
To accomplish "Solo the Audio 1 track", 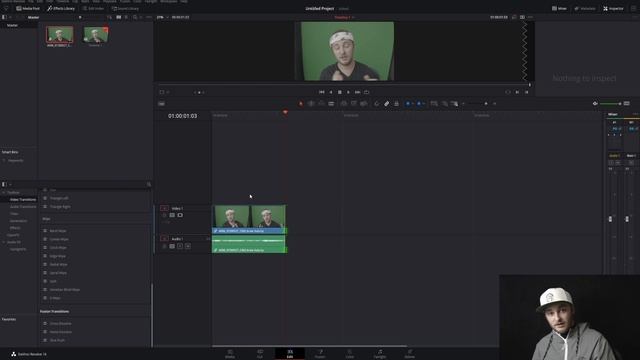I will (180, 246).
